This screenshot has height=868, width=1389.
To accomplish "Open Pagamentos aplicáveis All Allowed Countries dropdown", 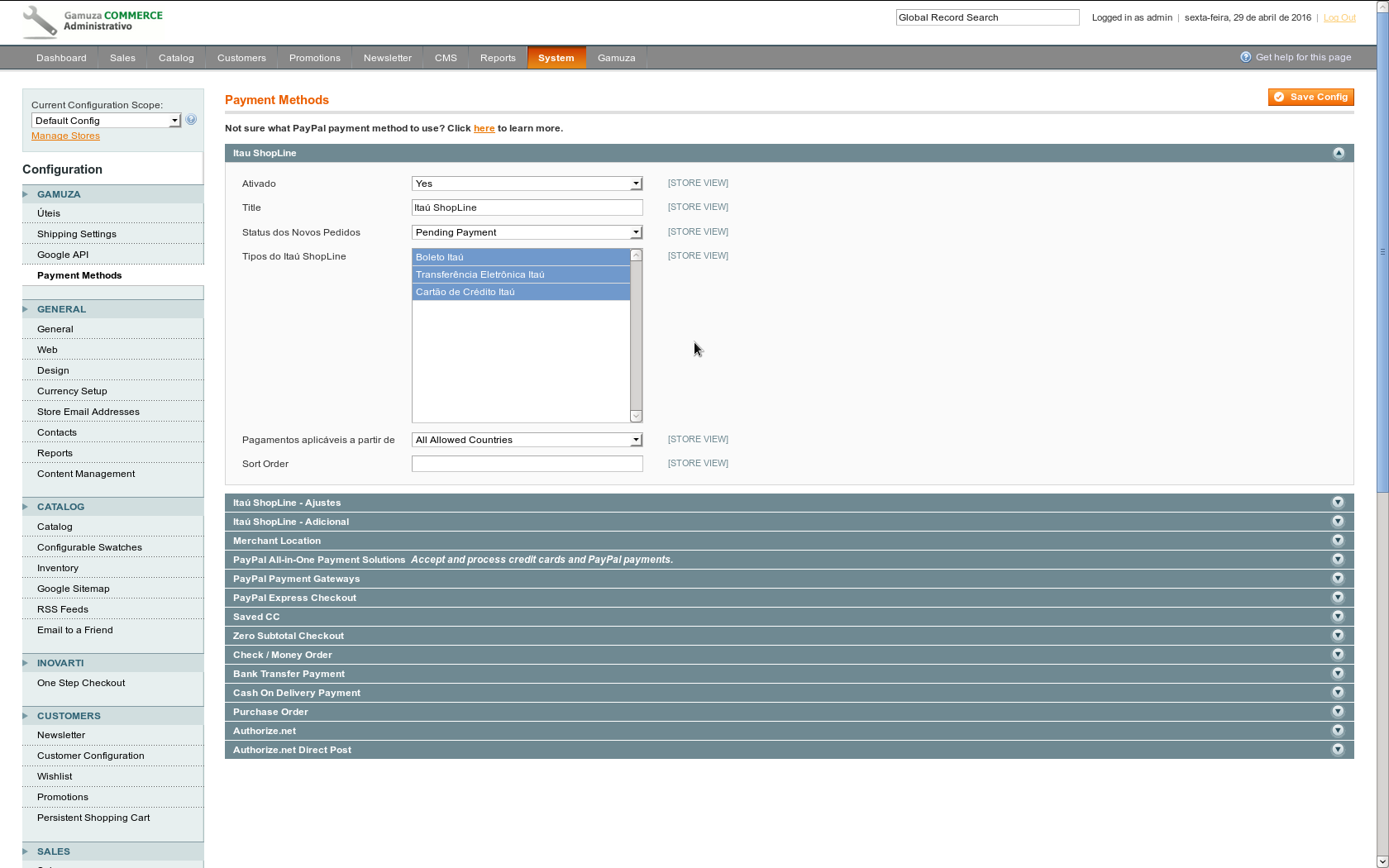I will [x=527, y=440].
